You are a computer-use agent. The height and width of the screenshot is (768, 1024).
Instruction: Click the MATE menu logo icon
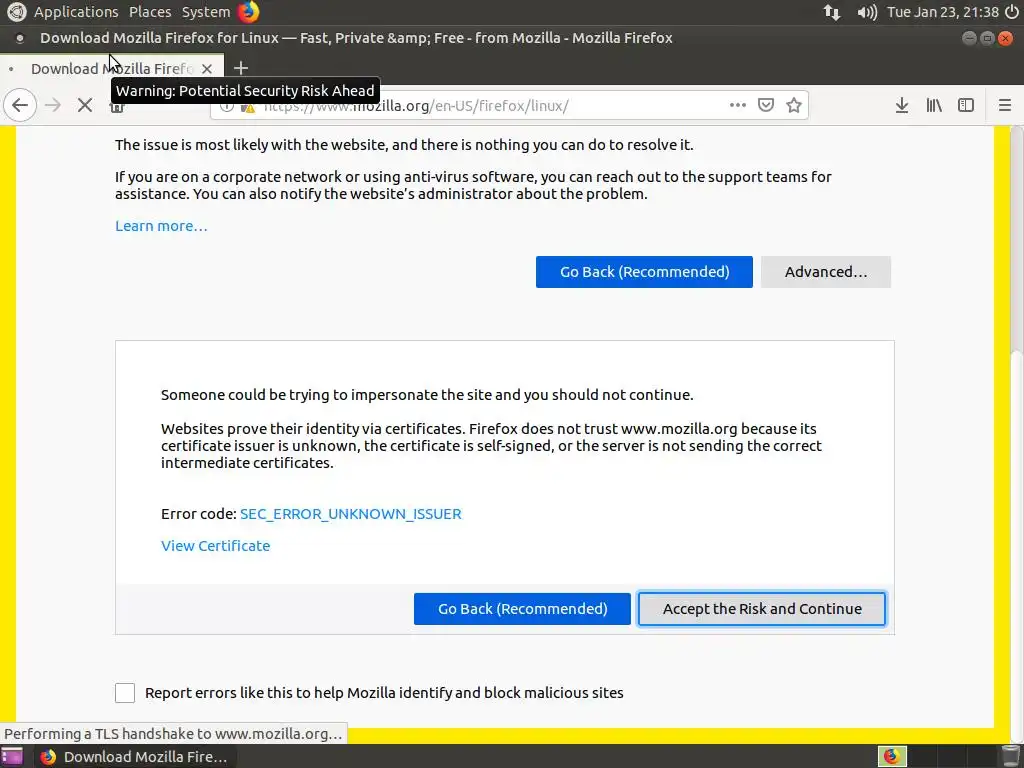(x=16, y=12)
